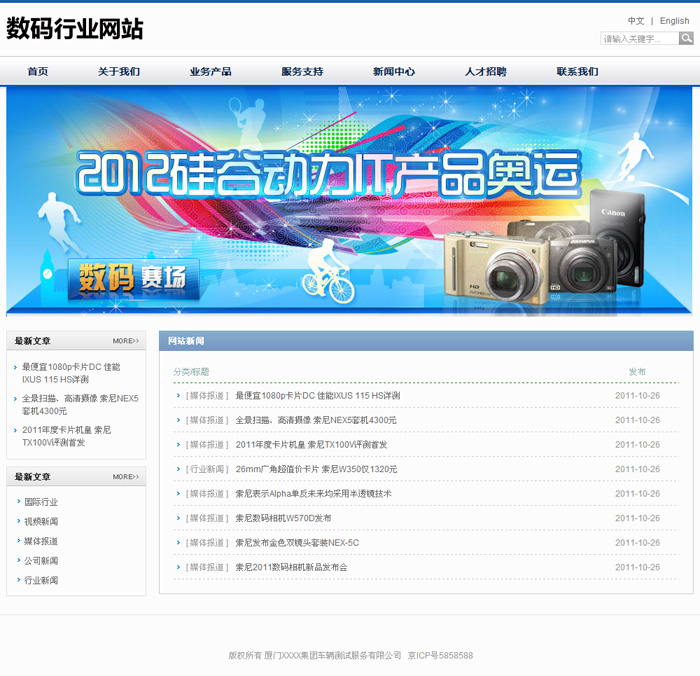
Task: Click the 网站新闻 panel header
Action: click(426, 341)
